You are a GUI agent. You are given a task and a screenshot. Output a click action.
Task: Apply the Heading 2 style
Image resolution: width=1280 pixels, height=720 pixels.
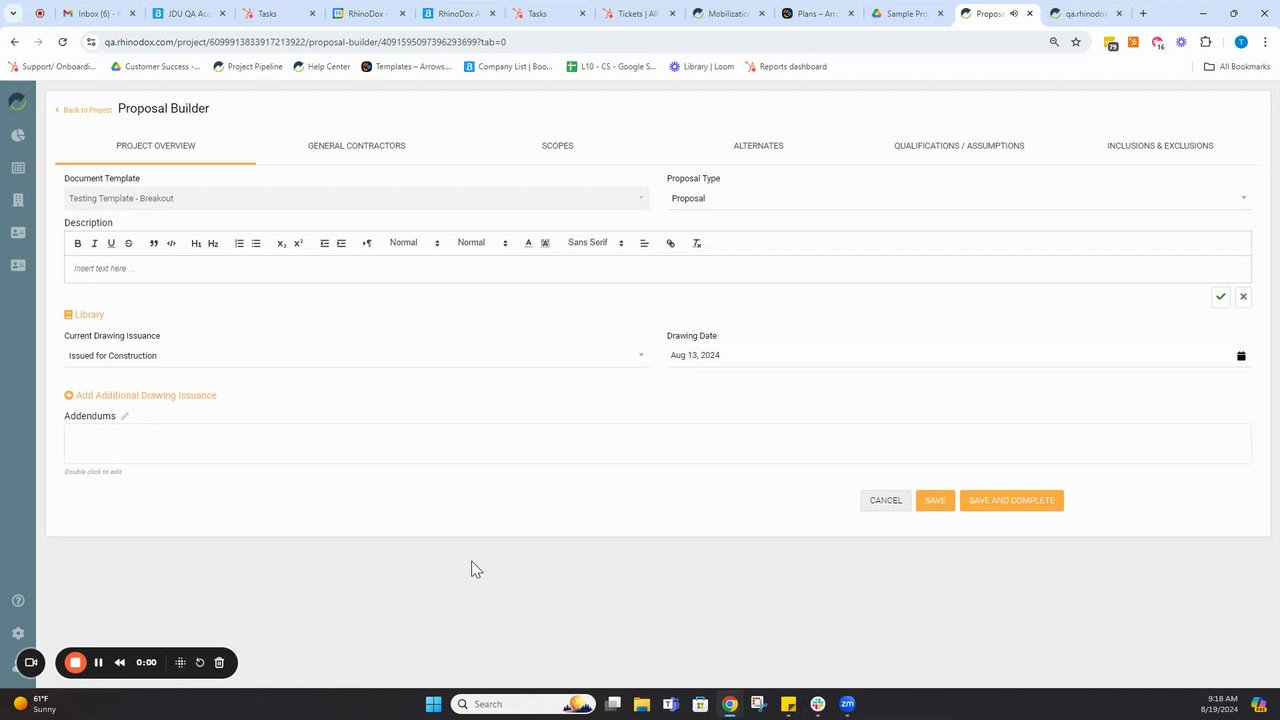click(213, 243)
